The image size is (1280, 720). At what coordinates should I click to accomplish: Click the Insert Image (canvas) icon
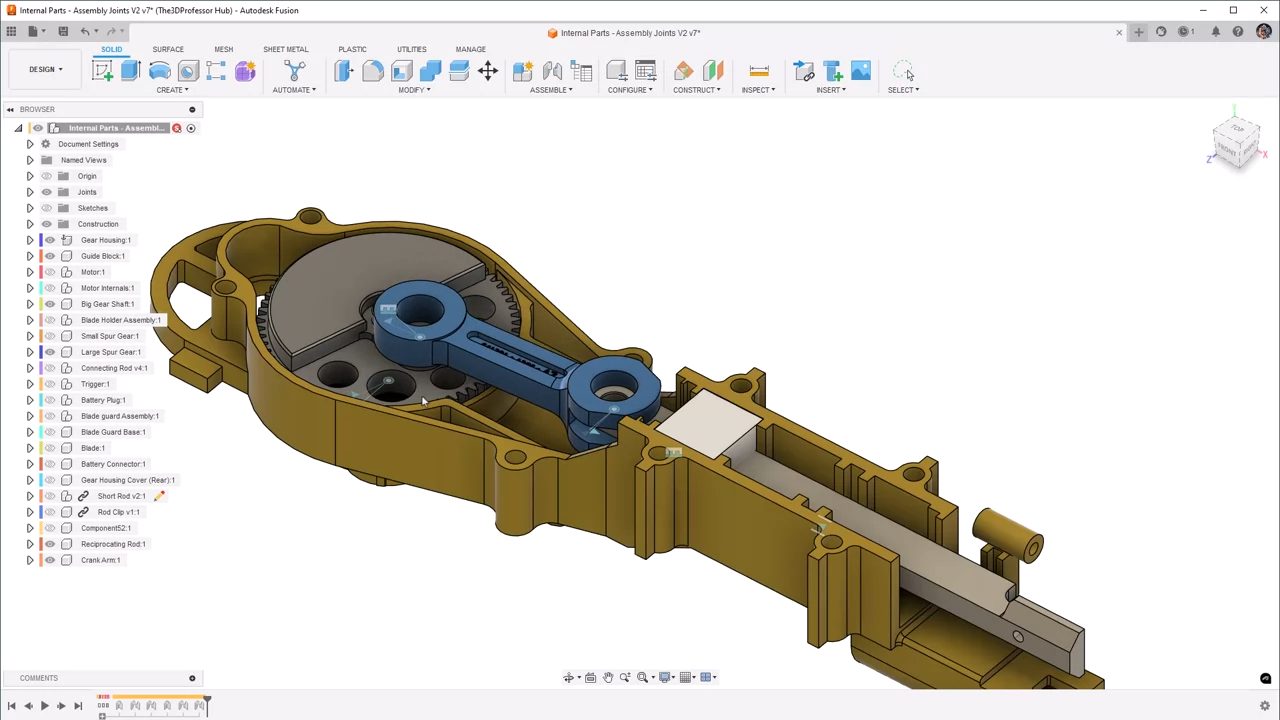tap(861, 71)
